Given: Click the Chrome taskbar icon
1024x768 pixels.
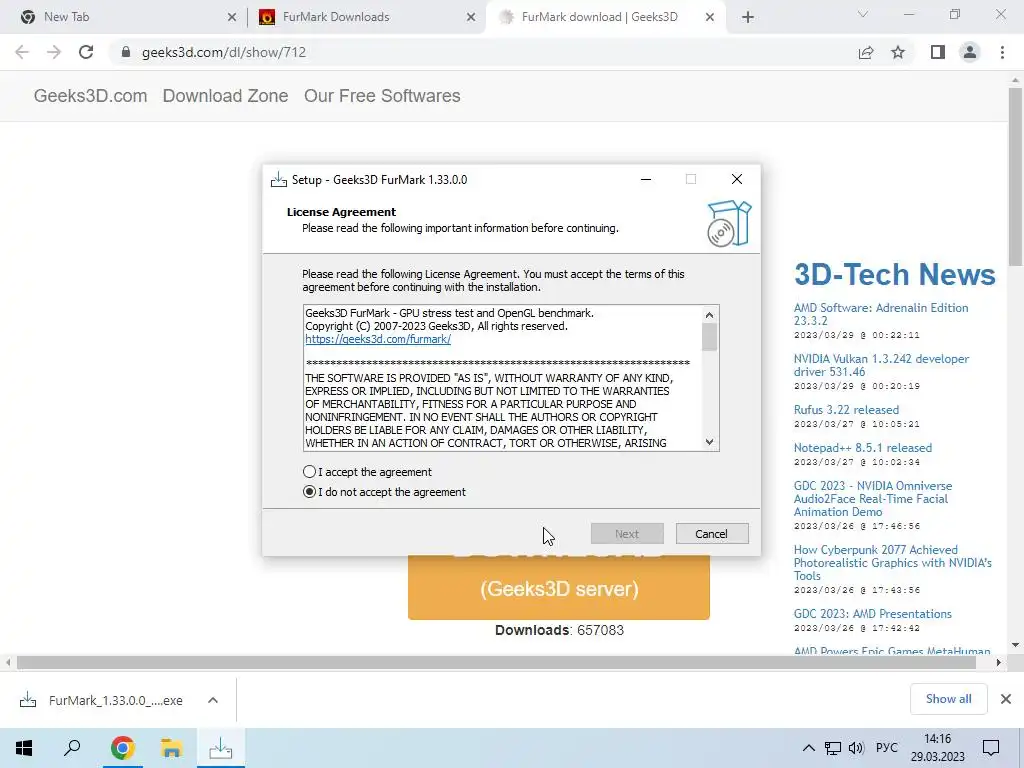Looking at the screenshot, I should click(122, 748).
